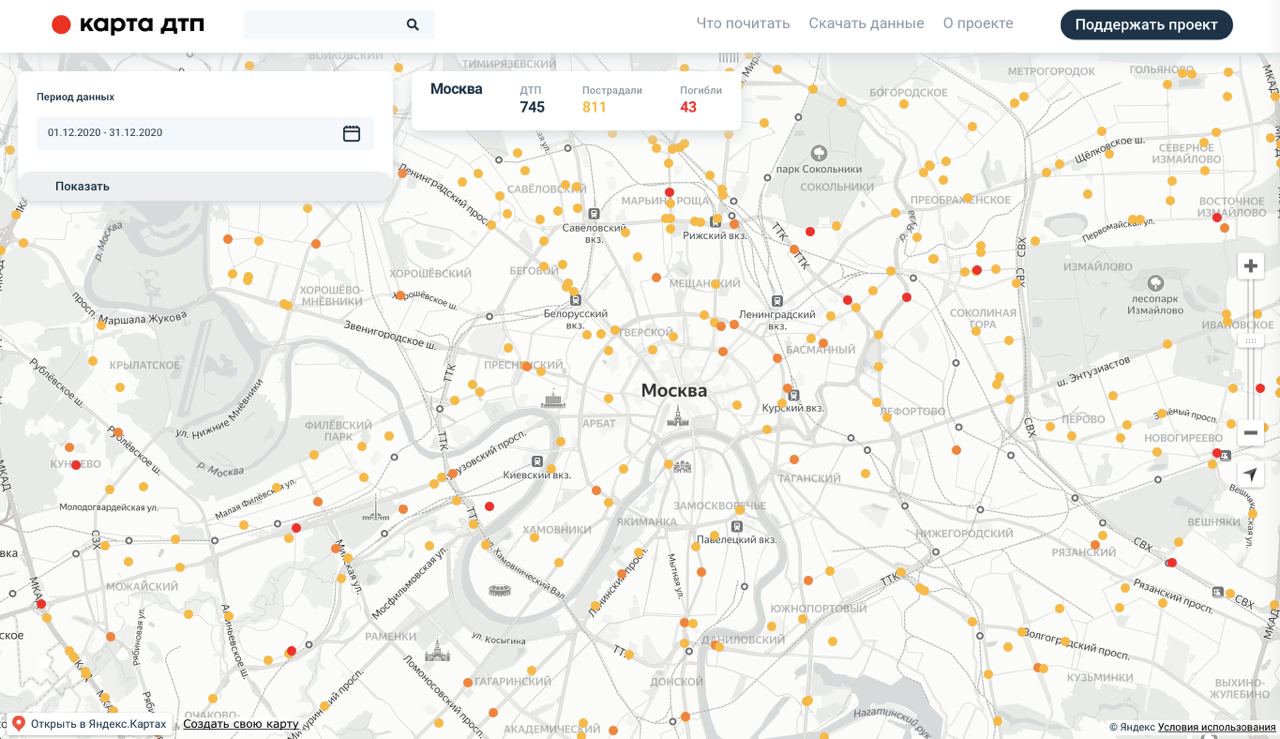
Task: Click the date range field 01.12.2020 - 31.12.2020
Action: [205, 133]
